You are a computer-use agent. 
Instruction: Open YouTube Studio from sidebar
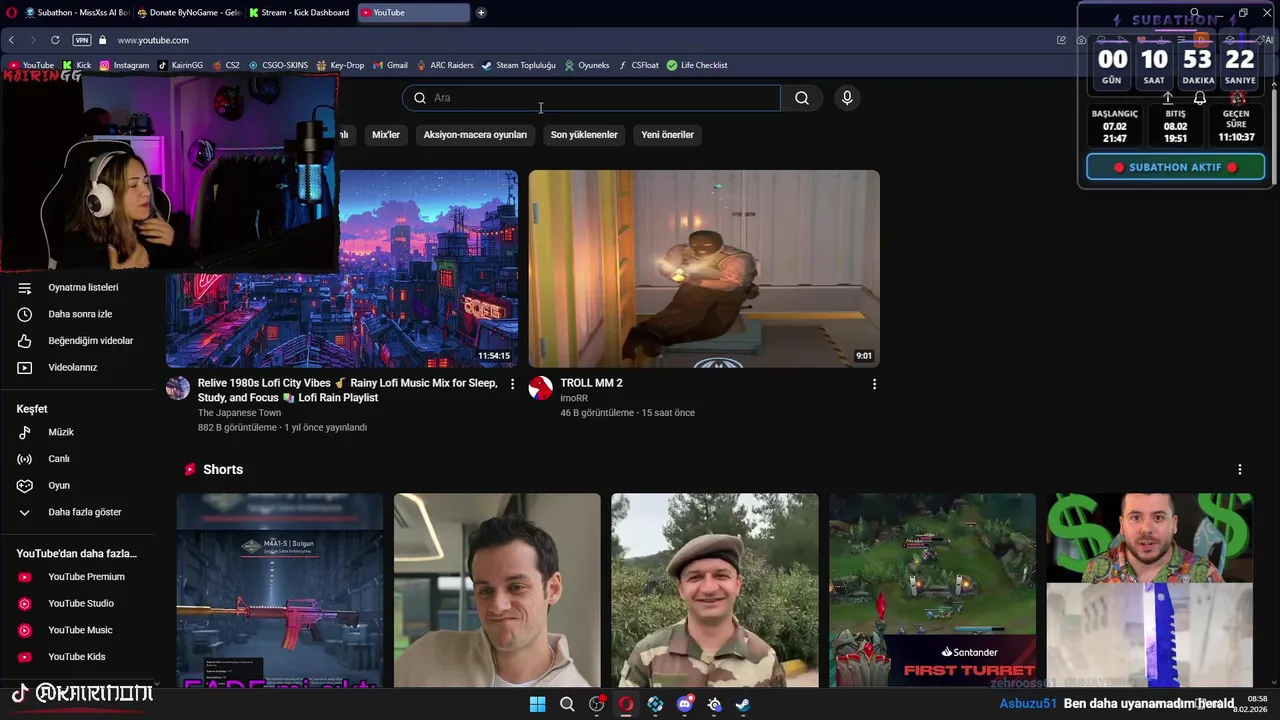click(x=80, y=604)
